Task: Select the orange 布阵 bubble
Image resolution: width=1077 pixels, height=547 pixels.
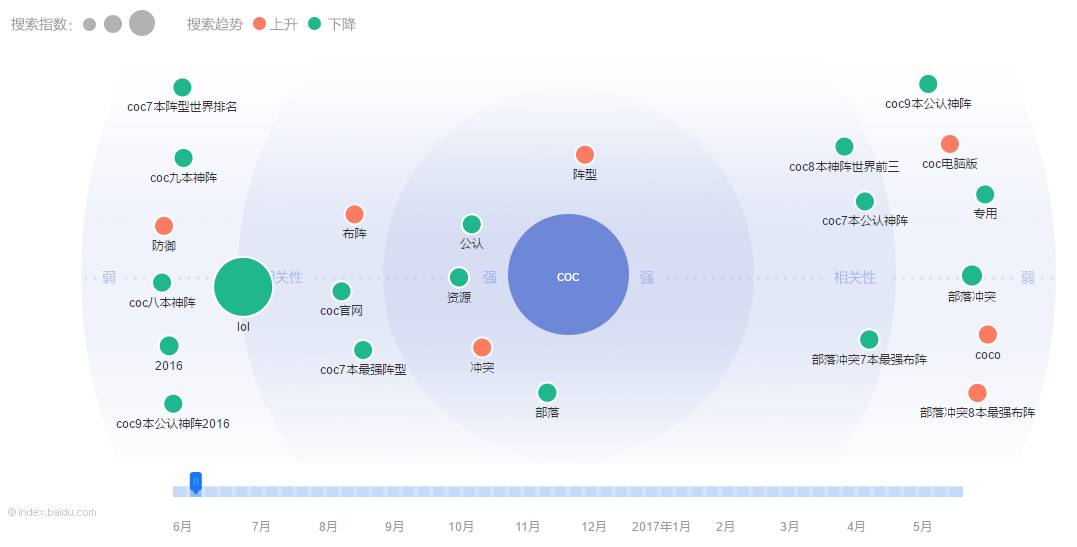Action: tap(354, 214)
